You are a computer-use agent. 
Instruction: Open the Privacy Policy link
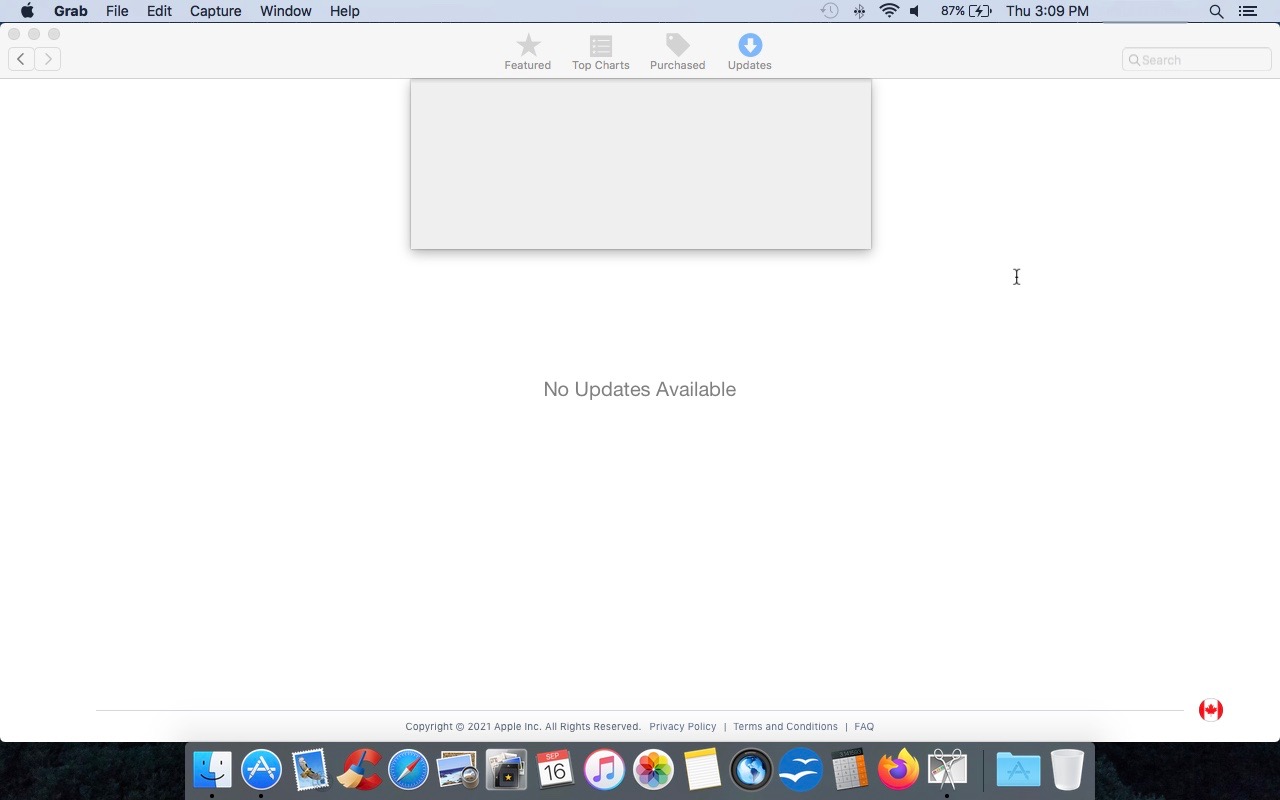point(683,726)
